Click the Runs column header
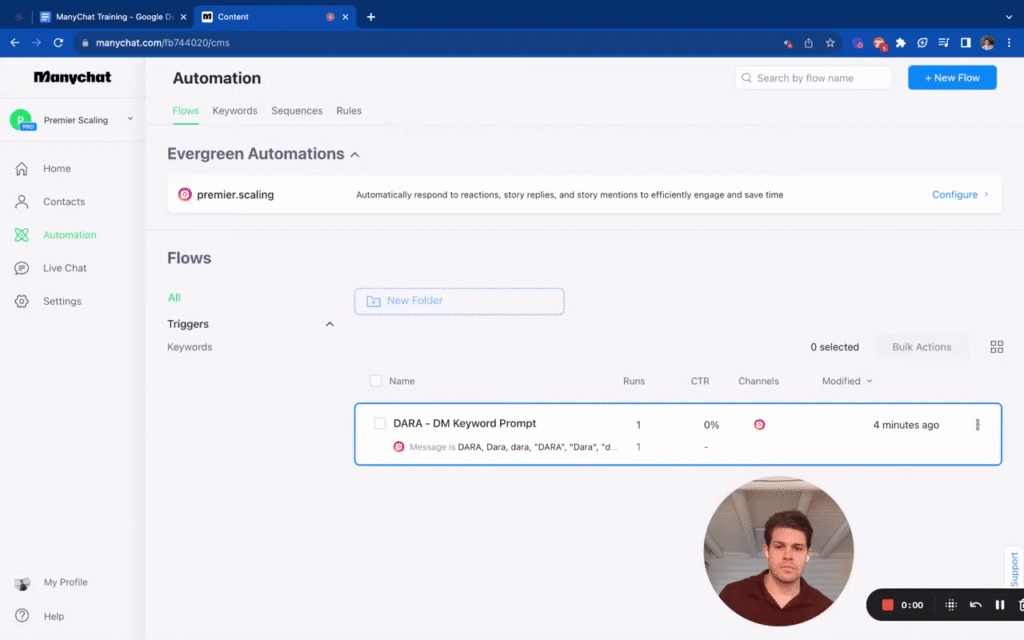Viewport: 1024px width, 640px height. click(633, 381)
